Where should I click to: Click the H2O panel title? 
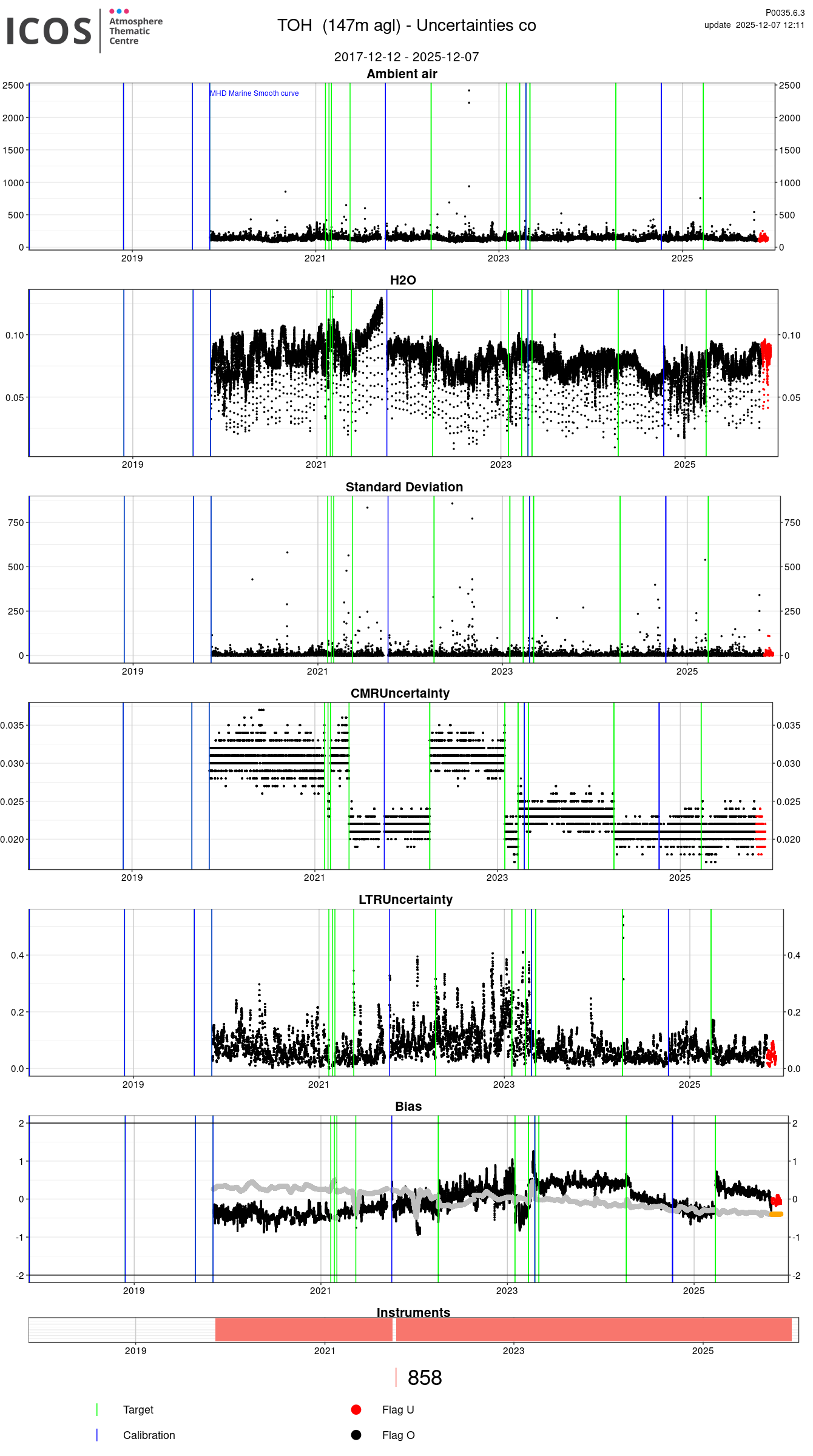403,280
